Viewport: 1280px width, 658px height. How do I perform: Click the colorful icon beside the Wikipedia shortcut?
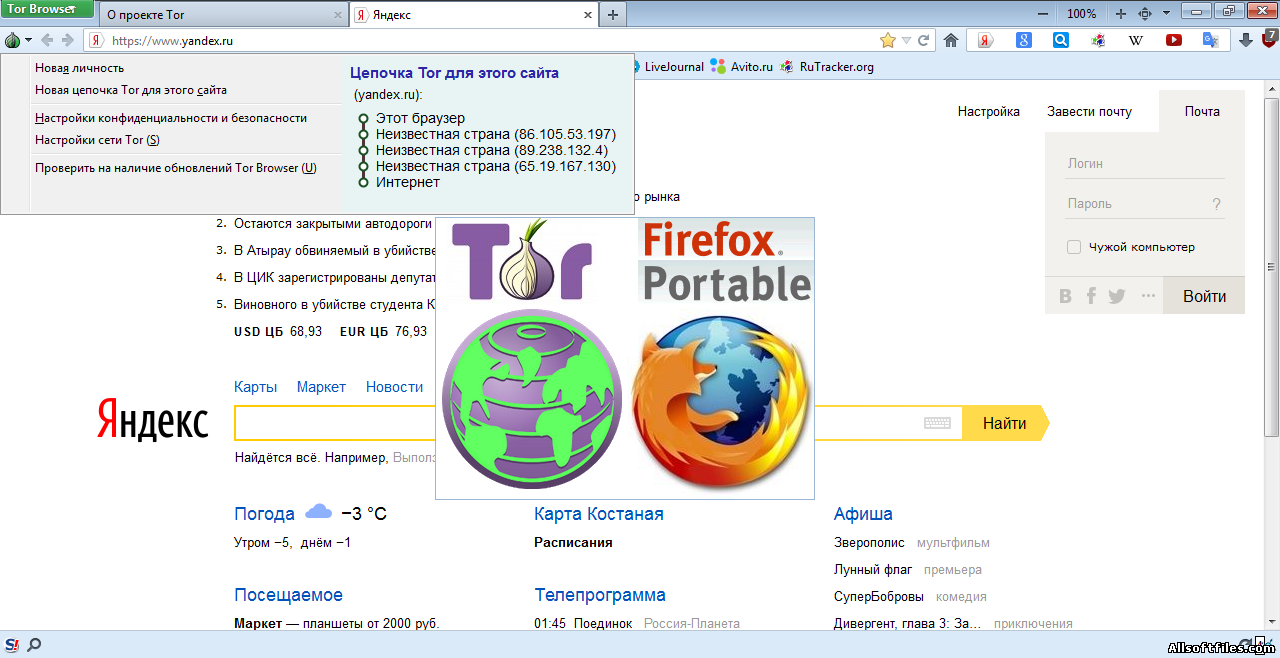[x=1098, y=40]
